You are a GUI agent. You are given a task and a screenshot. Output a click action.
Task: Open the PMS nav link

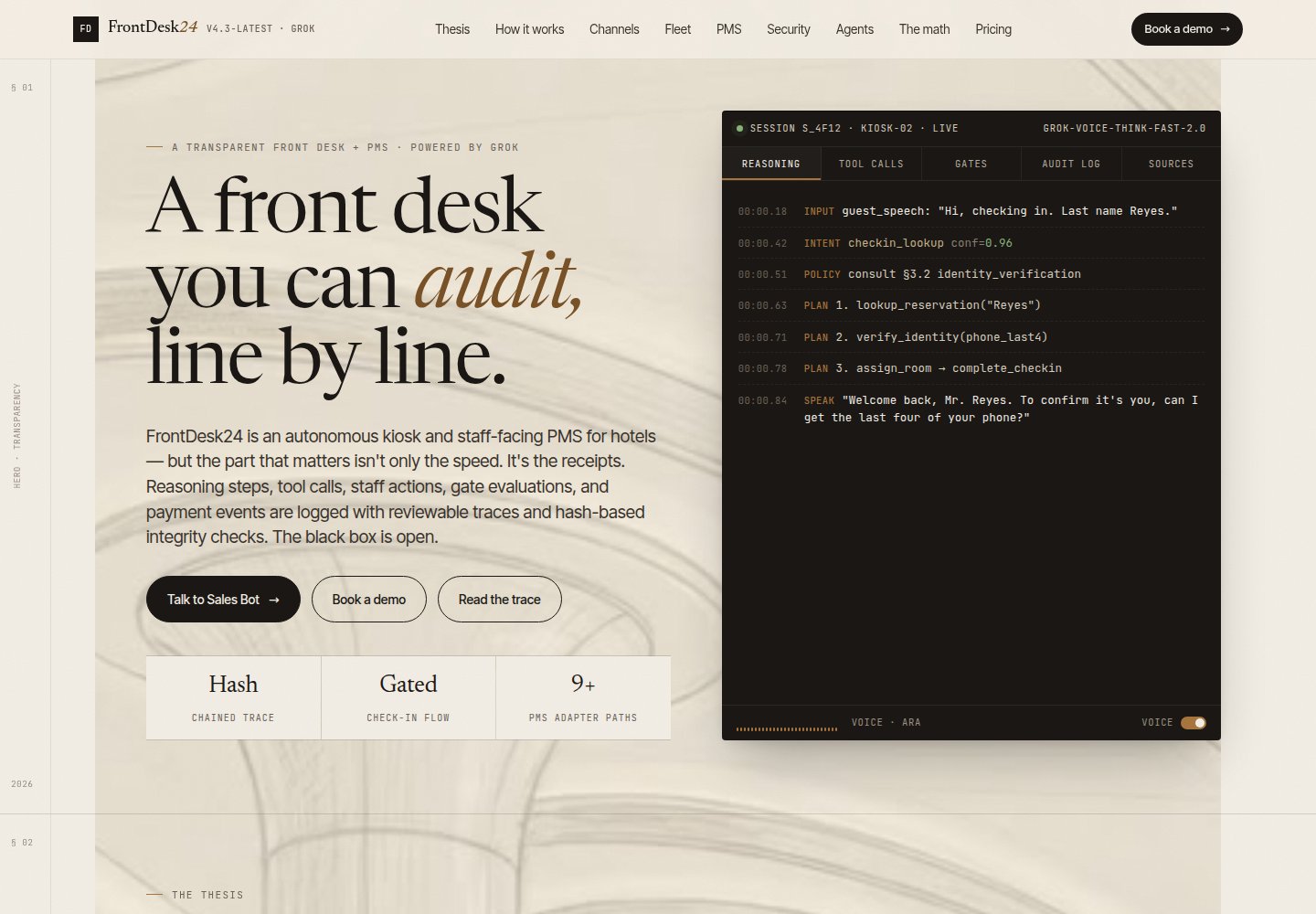(728, 29)
